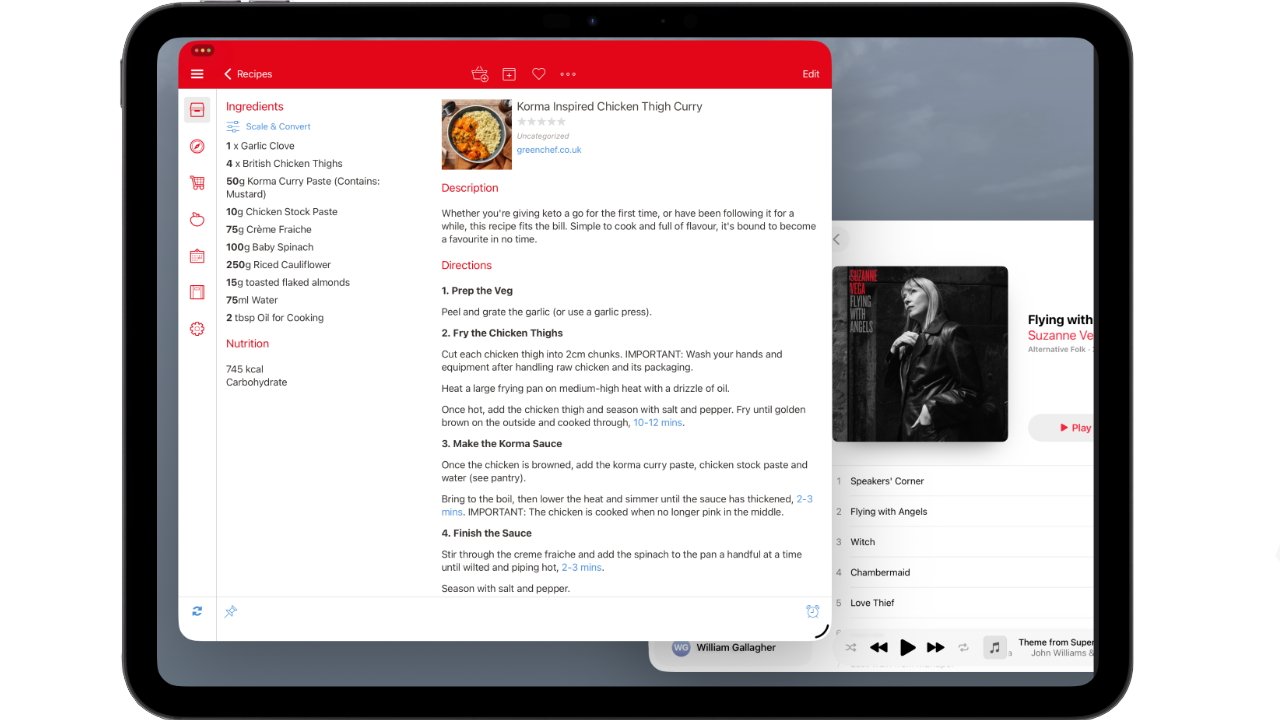Favorite the curry recipe with the heart

point(538,73)
